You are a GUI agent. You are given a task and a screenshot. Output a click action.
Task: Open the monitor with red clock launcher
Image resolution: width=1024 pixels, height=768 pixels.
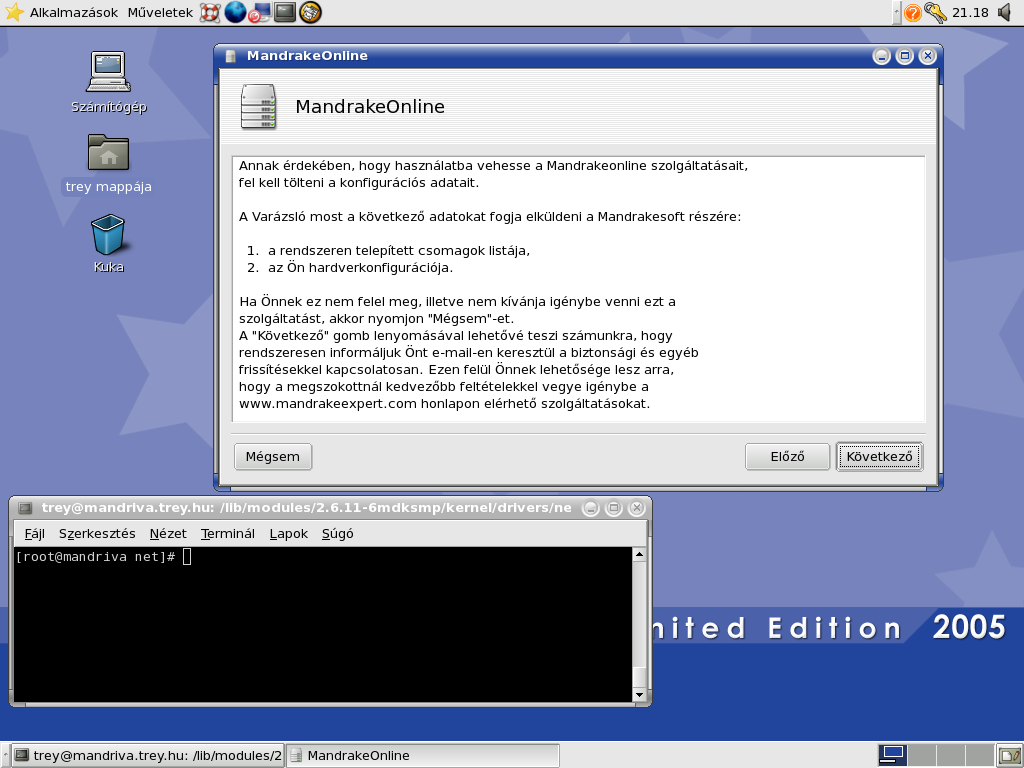click(x=260, y=12)
